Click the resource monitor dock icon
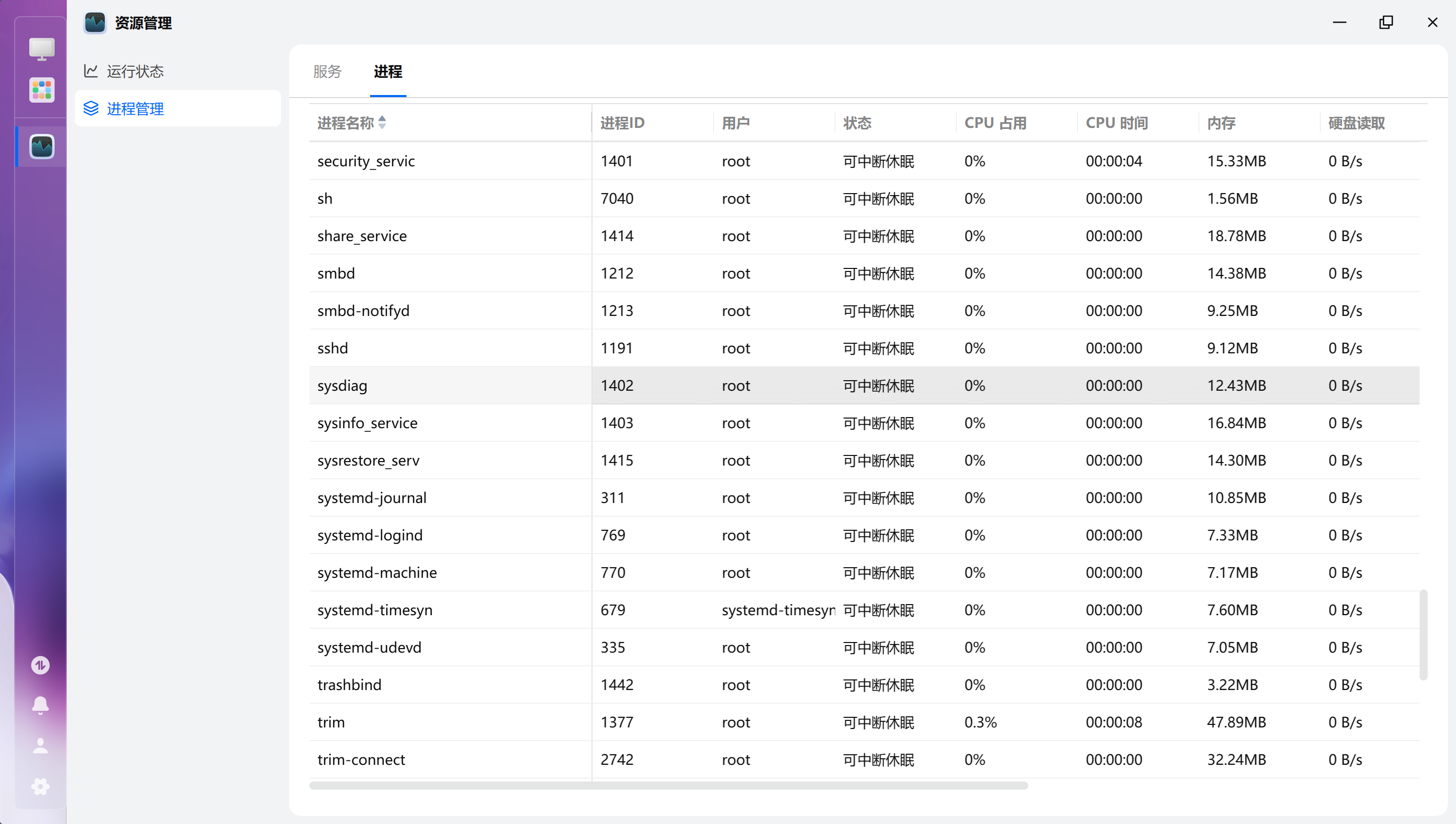Image resolution: width=1456 pixels, height=824 pixels. pyautogui.click(x=42, y=147)
